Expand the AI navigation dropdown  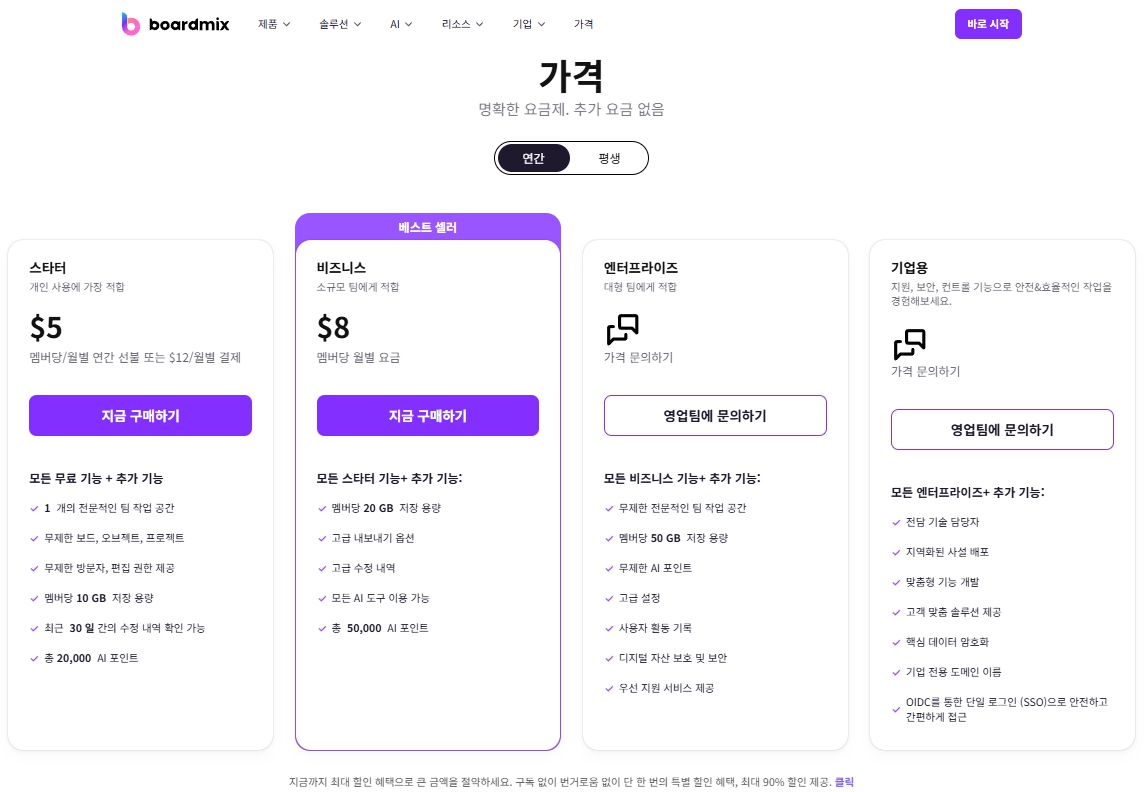coord(401,24)
